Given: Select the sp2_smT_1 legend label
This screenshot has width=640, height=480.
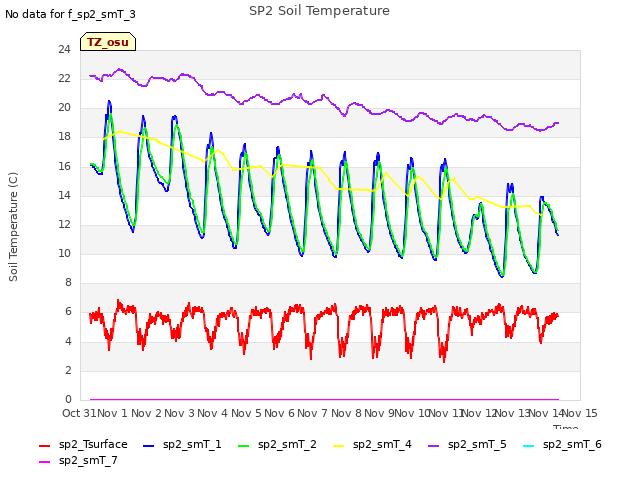Looking at the screenshot, I should [192, 444].
